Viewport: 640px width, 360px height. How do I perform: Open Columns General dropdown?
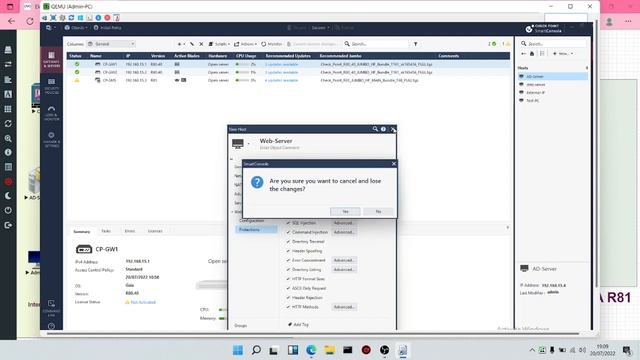click(111, 44)
